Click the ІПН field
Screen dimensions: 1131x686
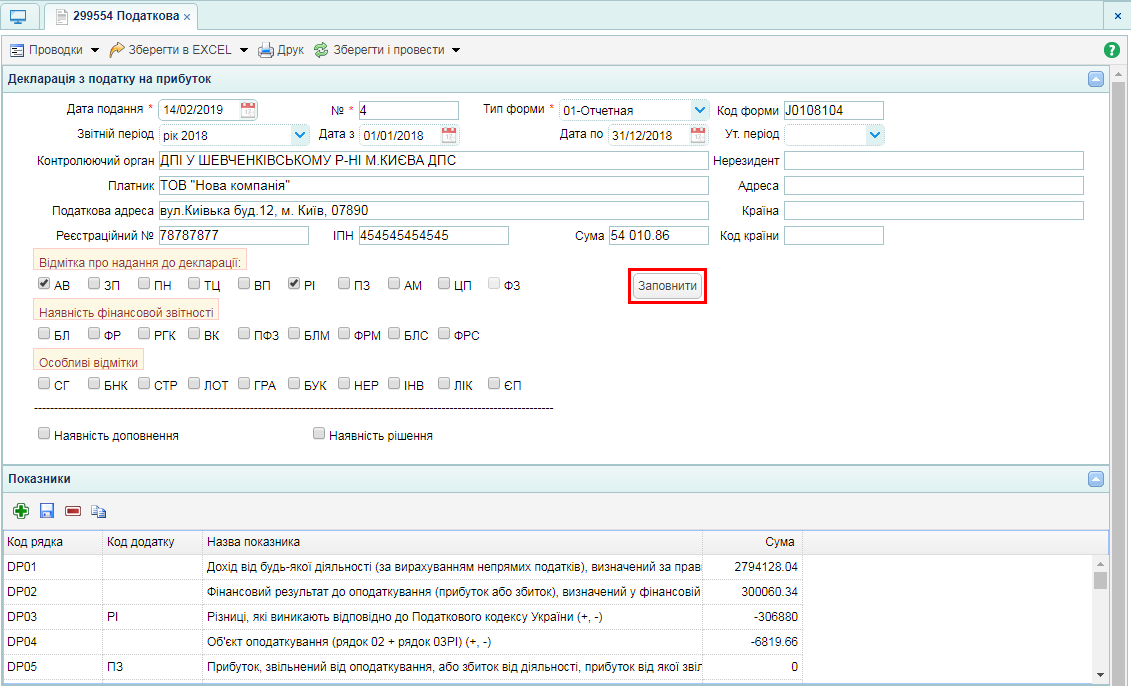point(434,235)
